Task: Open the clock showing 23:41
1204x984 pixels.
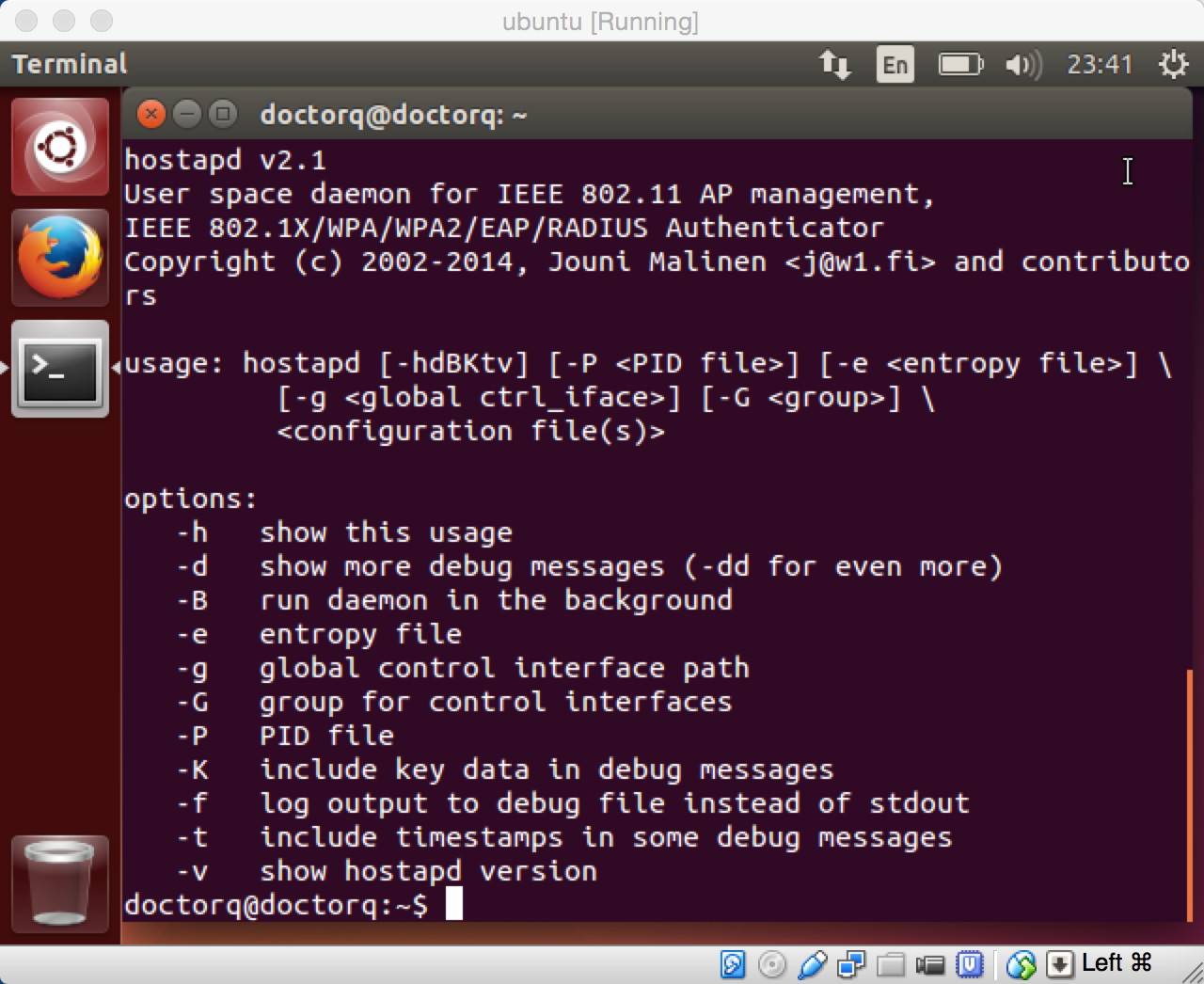Action: click(x=1099, y=64)
